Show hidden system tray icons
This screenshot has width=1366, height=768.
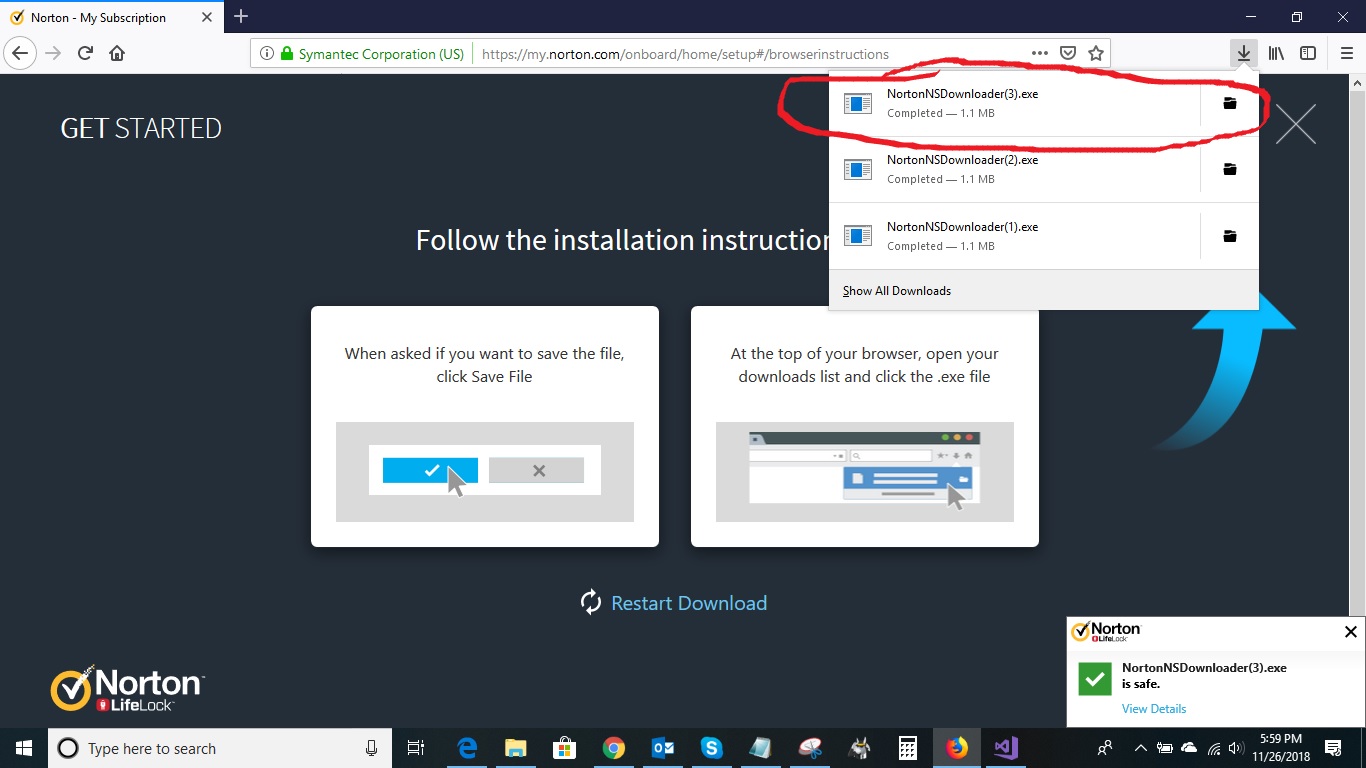(1140, 748)
